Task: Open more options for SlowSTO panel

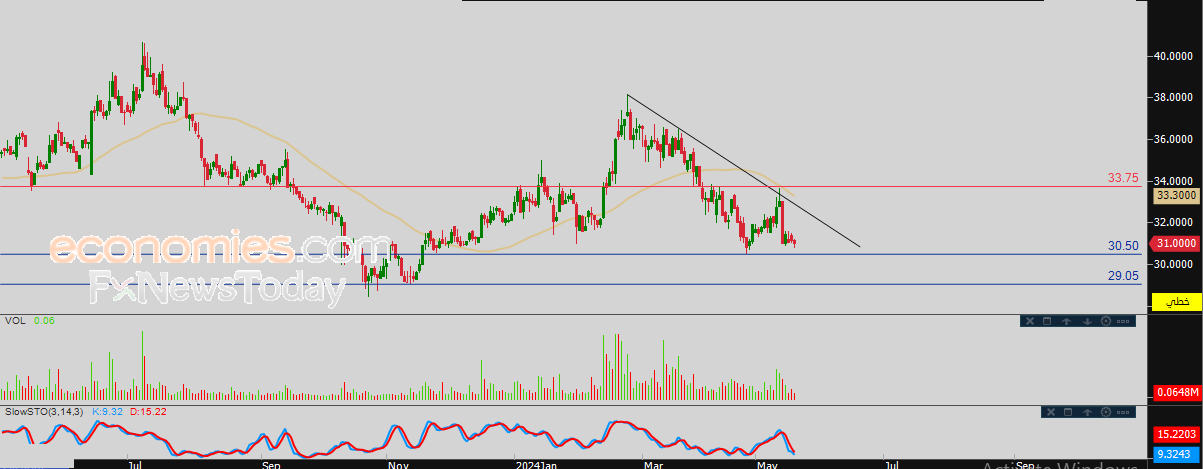Action: 1123,412
